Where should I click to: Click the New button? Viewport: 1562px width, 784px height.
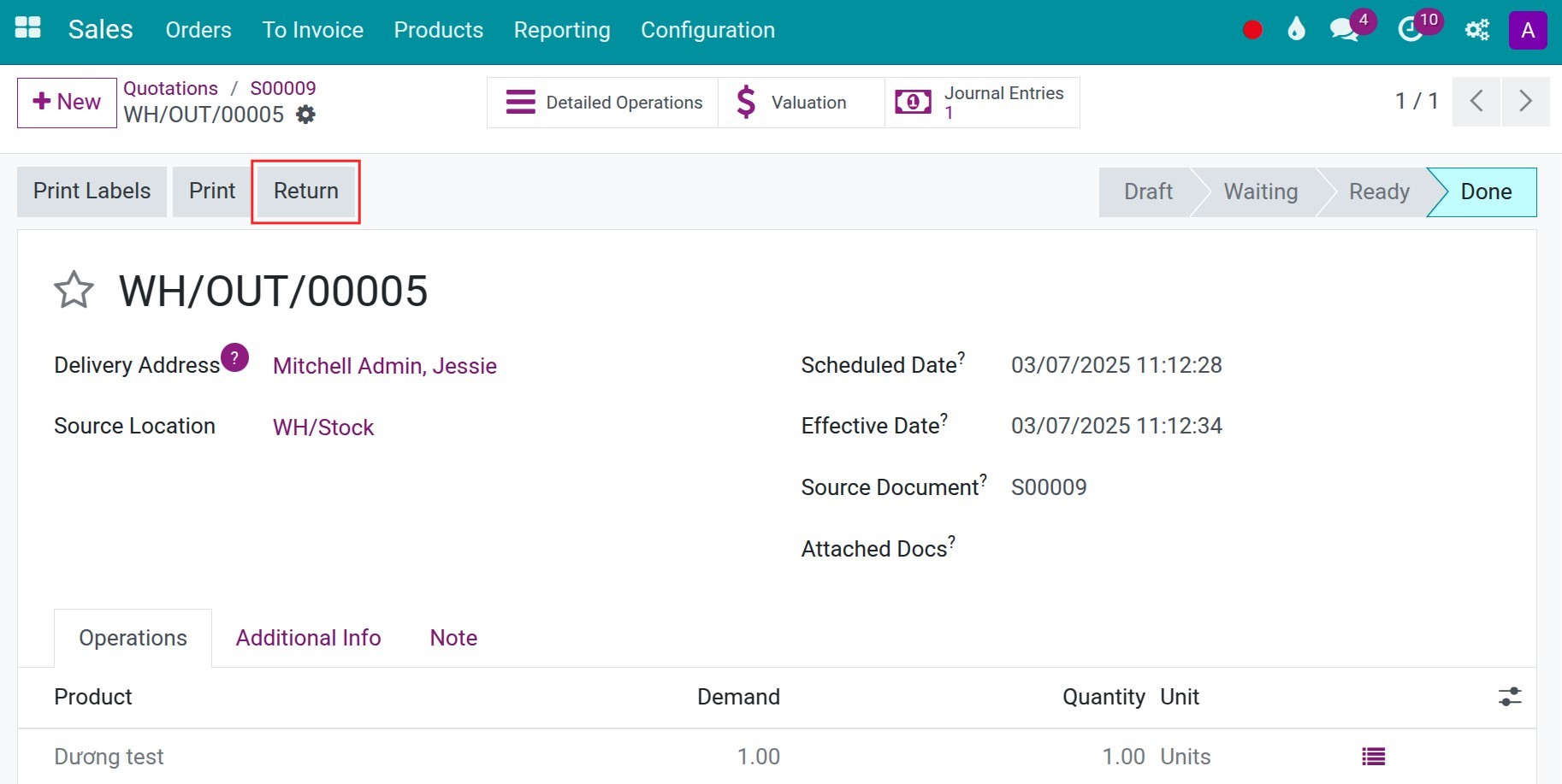click(67, 103)
